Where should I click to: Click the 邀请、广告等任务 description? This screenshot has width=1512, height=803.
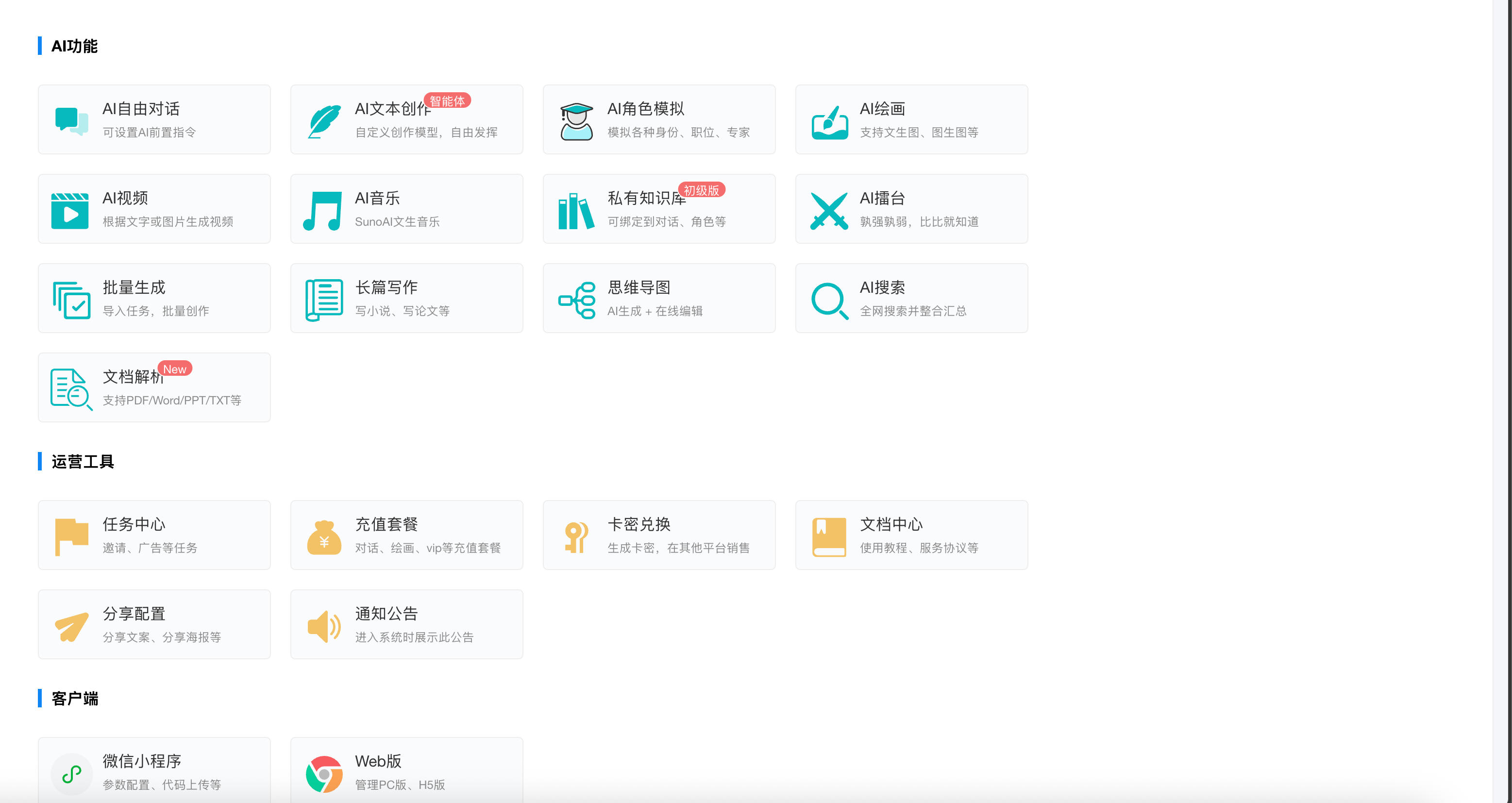[150, 548]
